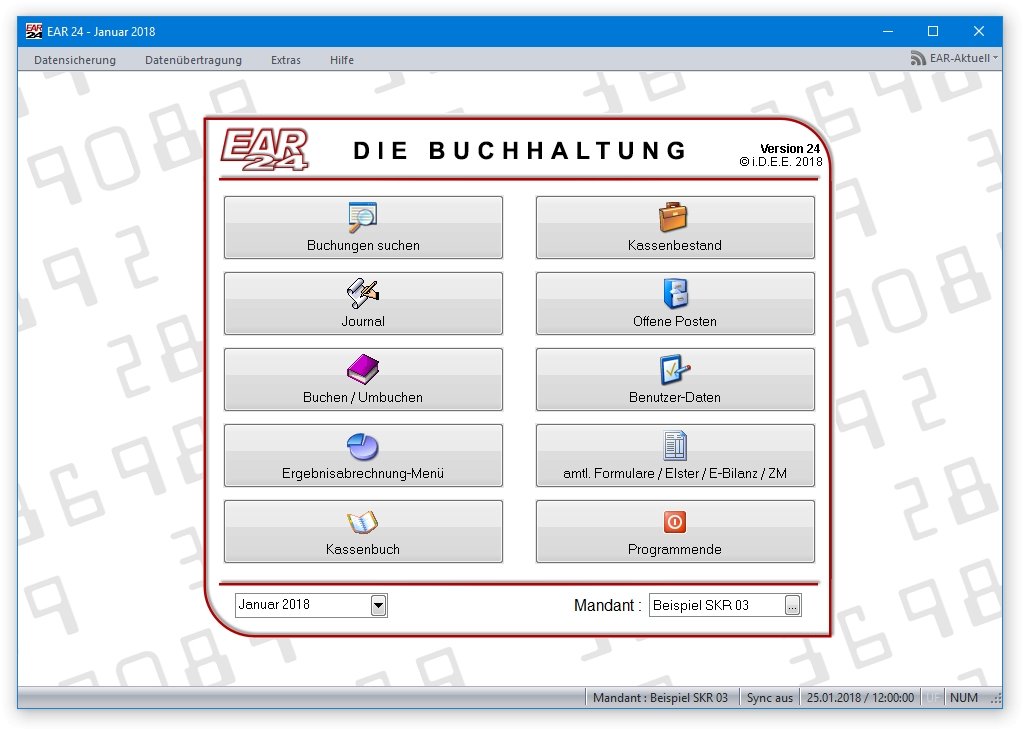Click the Buchungen suchen button label
The width and height of the screenshot is (1023, 731).
point(363,245)
